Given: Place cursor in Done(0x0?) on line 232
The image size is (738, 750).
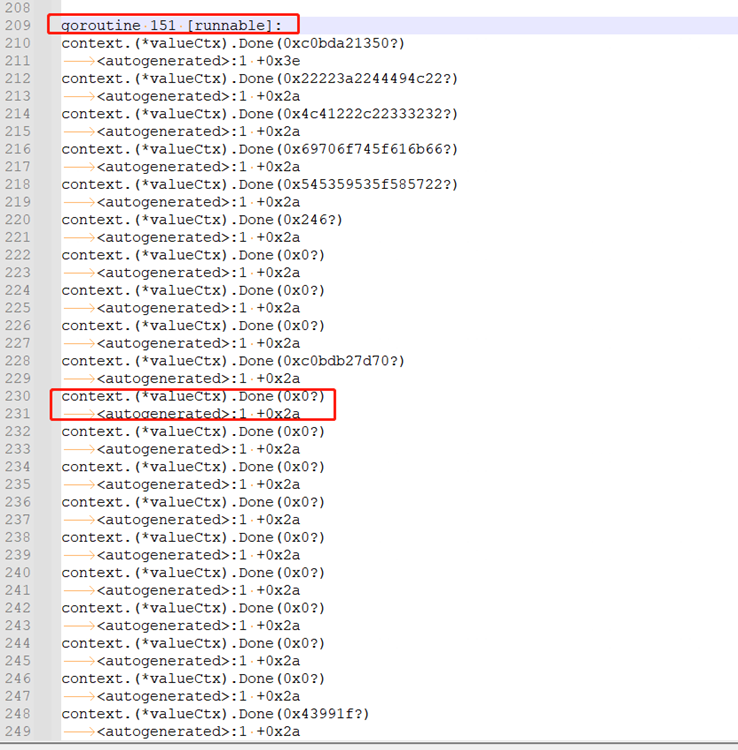Looking at the screenshot, I should (193, 432).
